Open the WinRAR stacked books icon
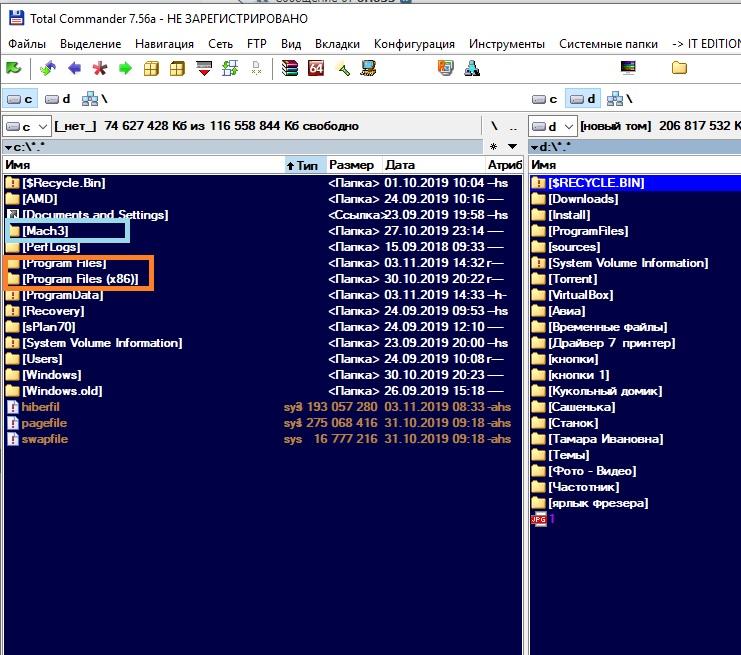Viewport: 741px width, 655px height. (x=290, y=69)
